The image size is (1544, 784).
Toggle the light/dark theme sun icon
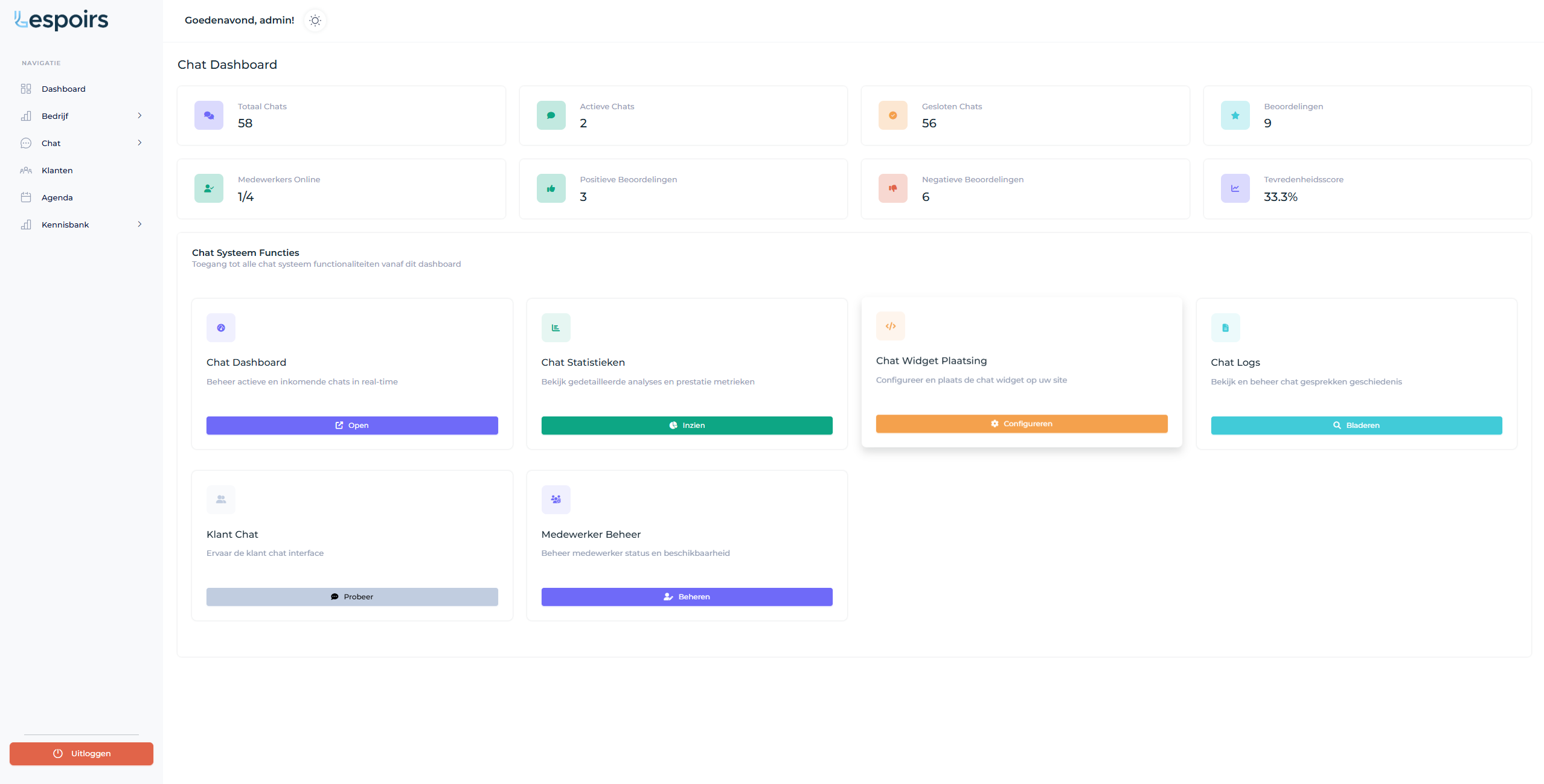tap(315, 21)
